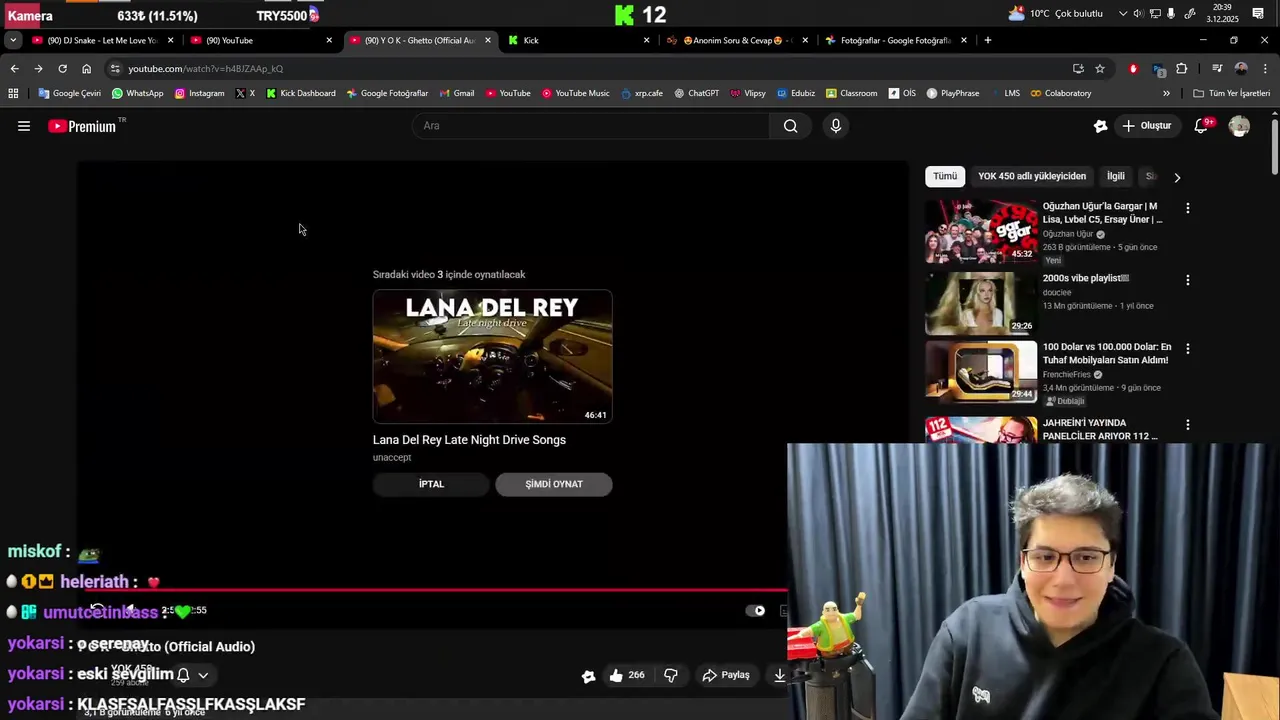
Task: Open the YouTube notifications bell
Action: tap(1201, 126)
